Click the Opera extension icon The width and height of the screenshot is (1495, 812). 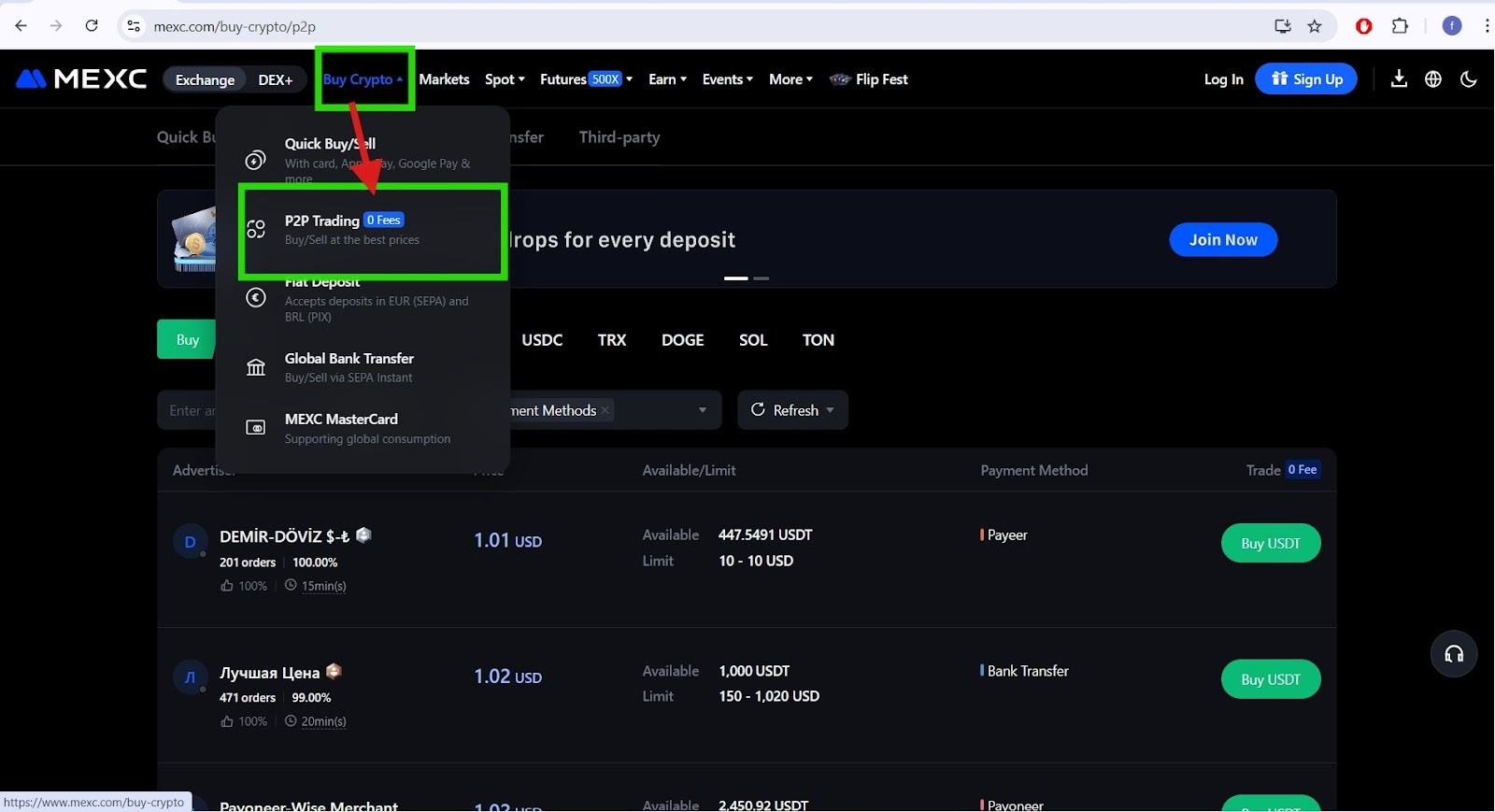1364,26
